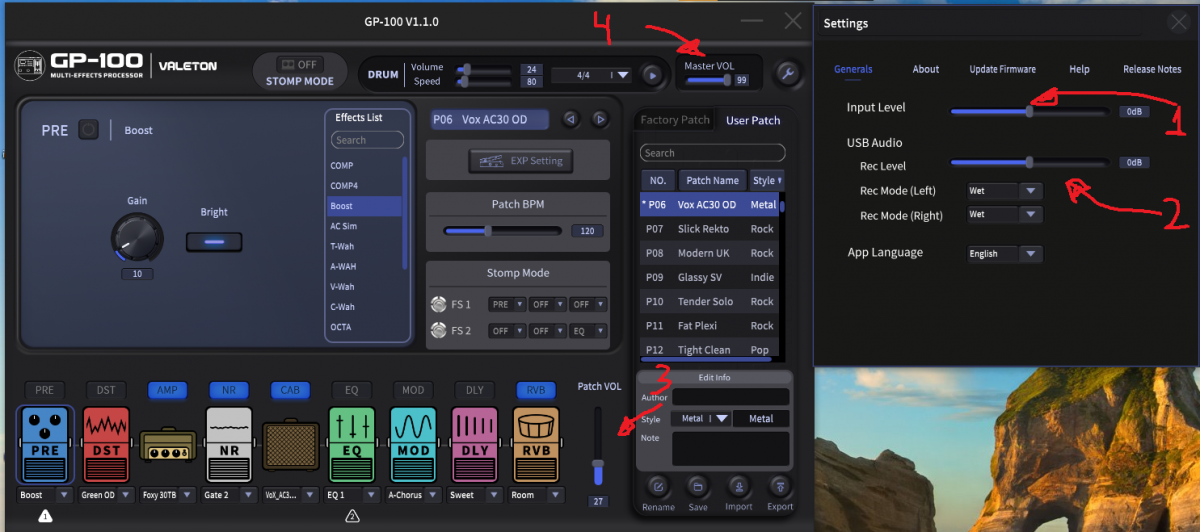The image size is (1200, 532).
Task: Go to previous patch arrow
Action: [x=570, y=119]
